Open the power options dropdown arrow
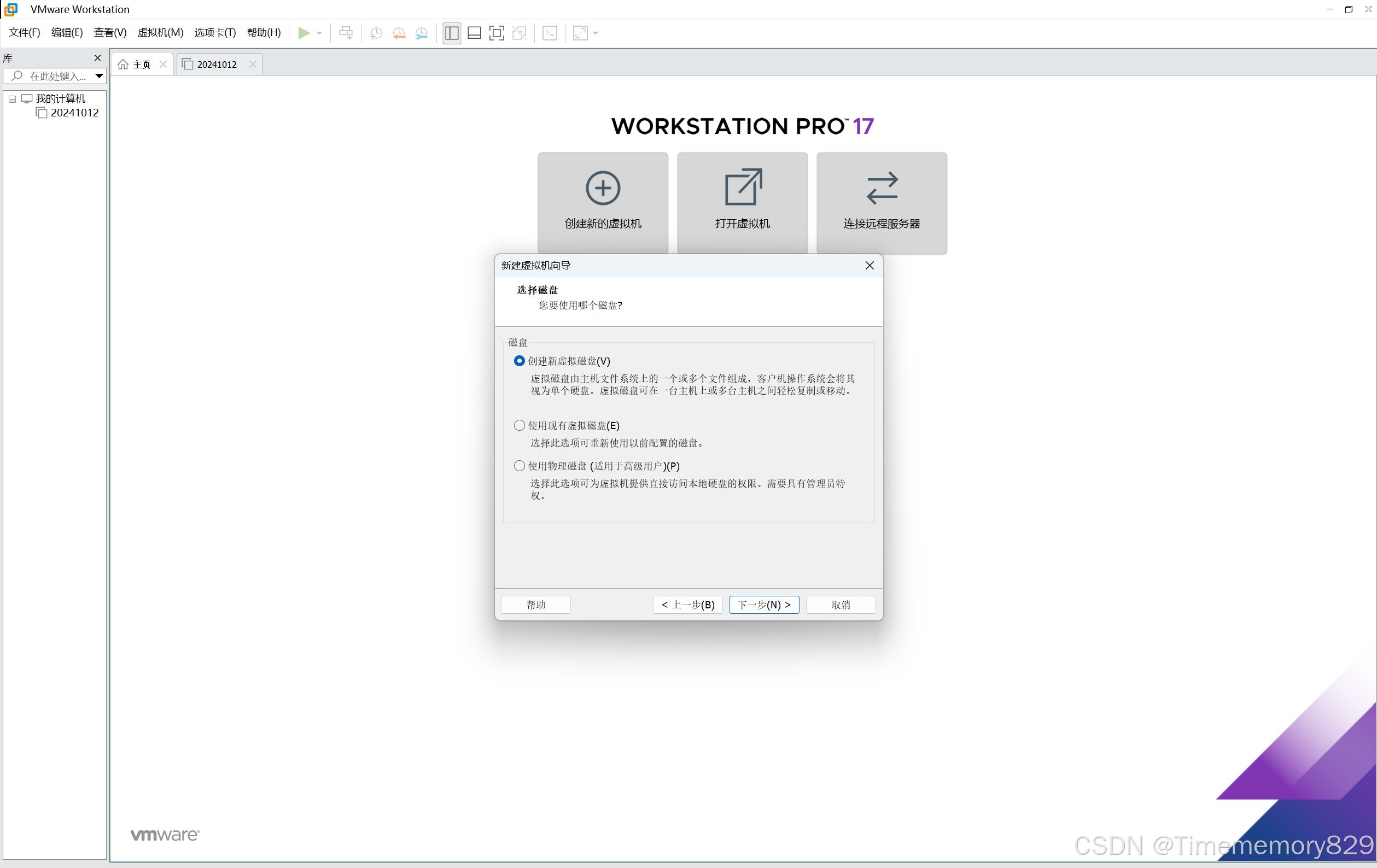Image resolution: width=1377 pixels, height=868 pixels. (320, 33)
